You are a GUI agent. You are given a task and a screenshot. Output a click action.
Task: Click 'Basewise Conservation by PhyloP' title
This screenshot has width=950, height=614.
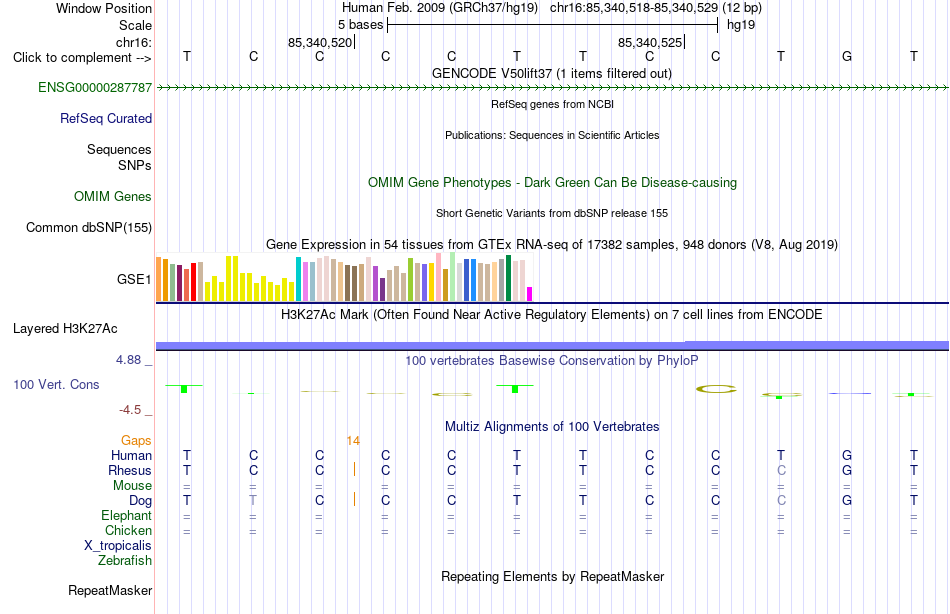[552, 361]
